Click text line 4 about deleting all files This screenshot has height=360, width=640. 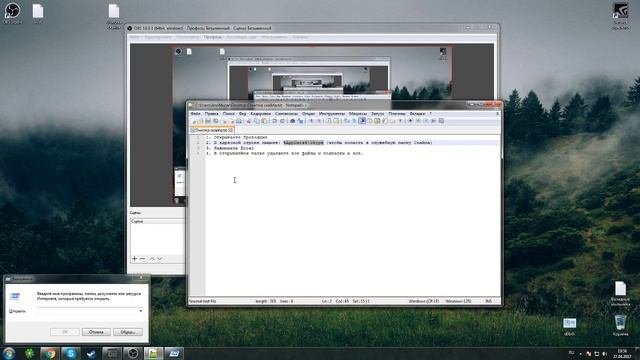[284, 153]
